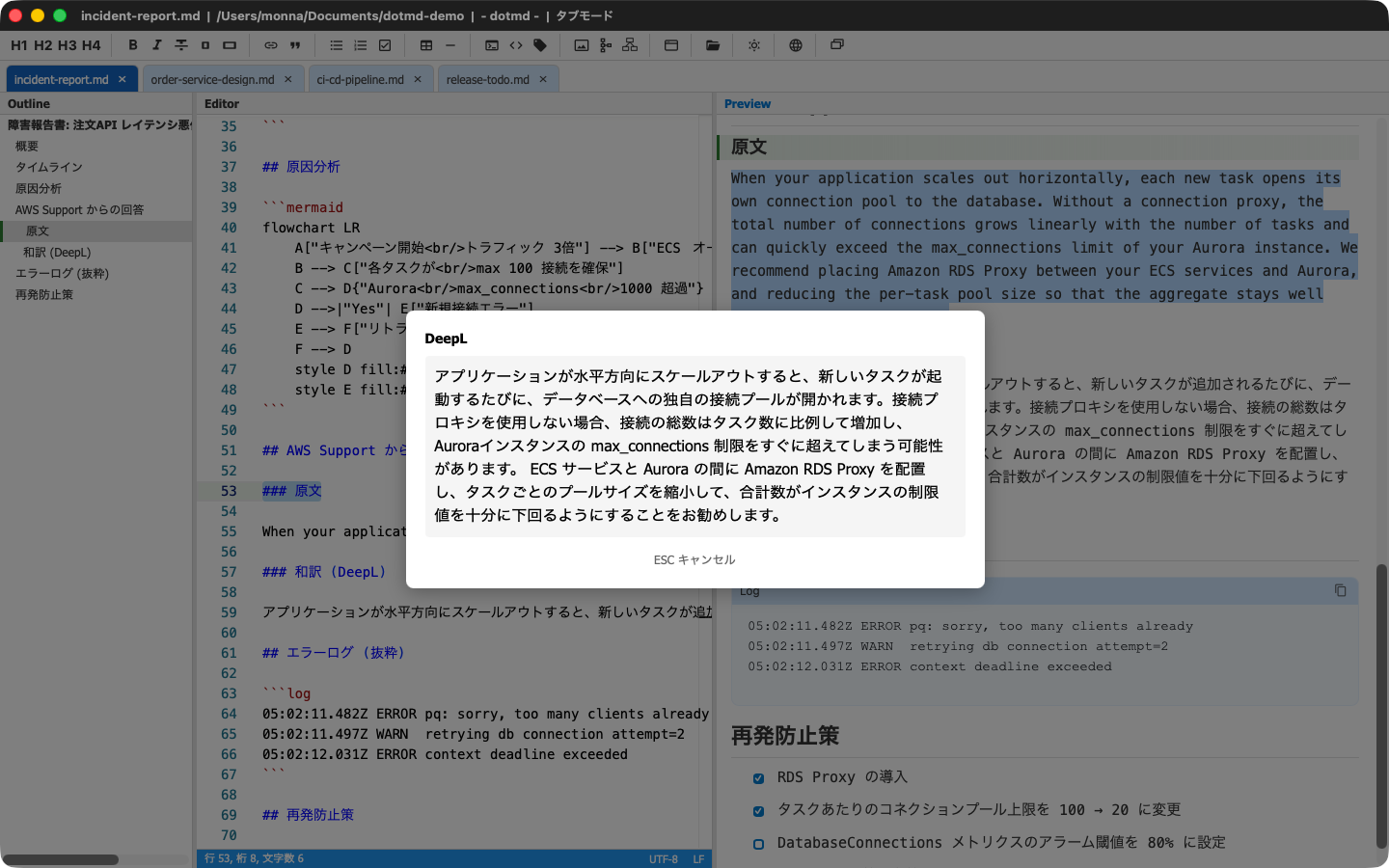Click the tab mode windows icon
Image resolution: width=1389 pixels, height=868 pixels.
[837, 44]
